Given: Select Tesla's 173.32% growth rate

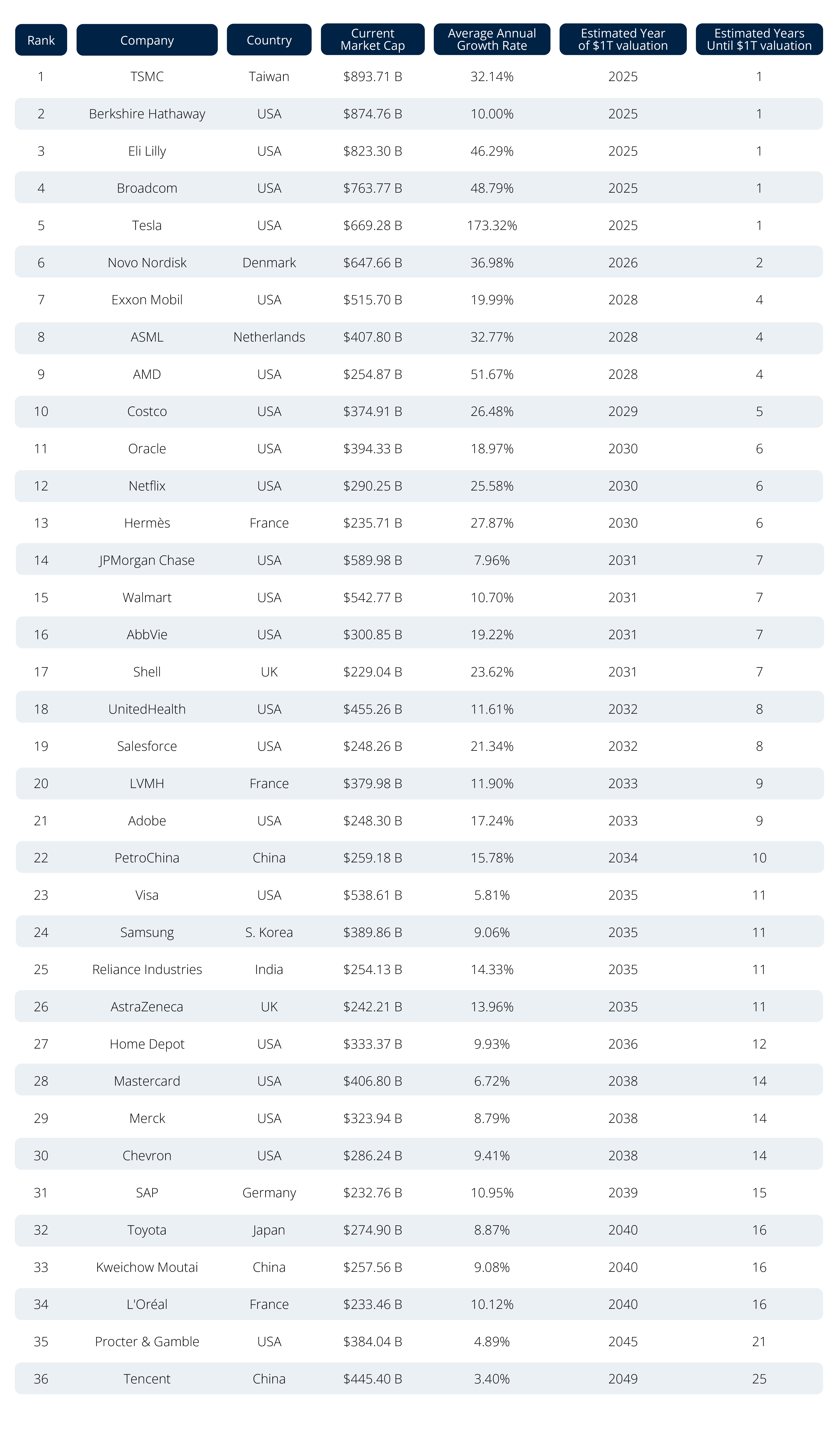Looking at the screenshot, I should click(x=492, y=225).
